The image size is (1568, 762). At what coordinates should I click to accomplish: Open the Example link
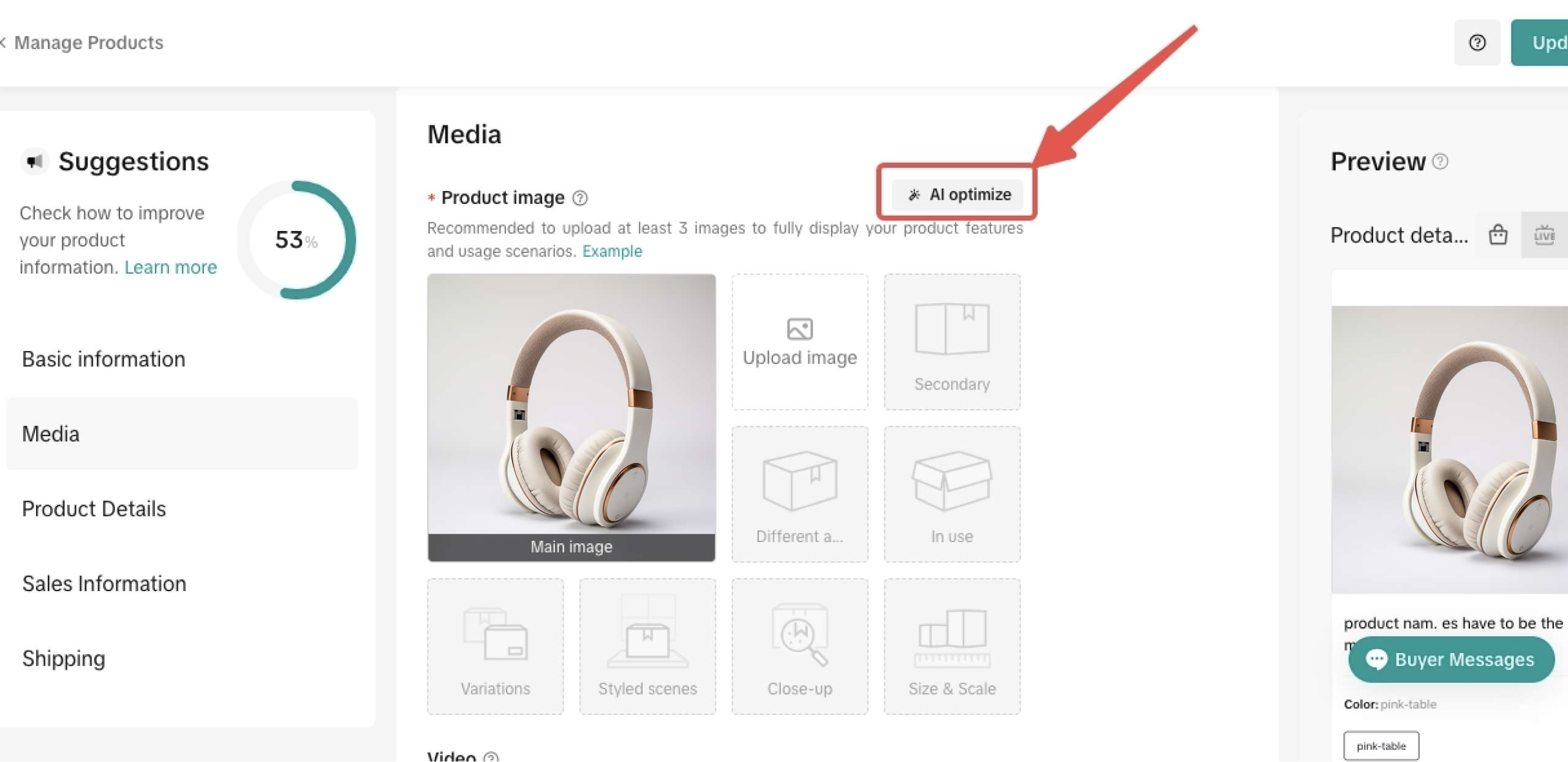(612, 251)
